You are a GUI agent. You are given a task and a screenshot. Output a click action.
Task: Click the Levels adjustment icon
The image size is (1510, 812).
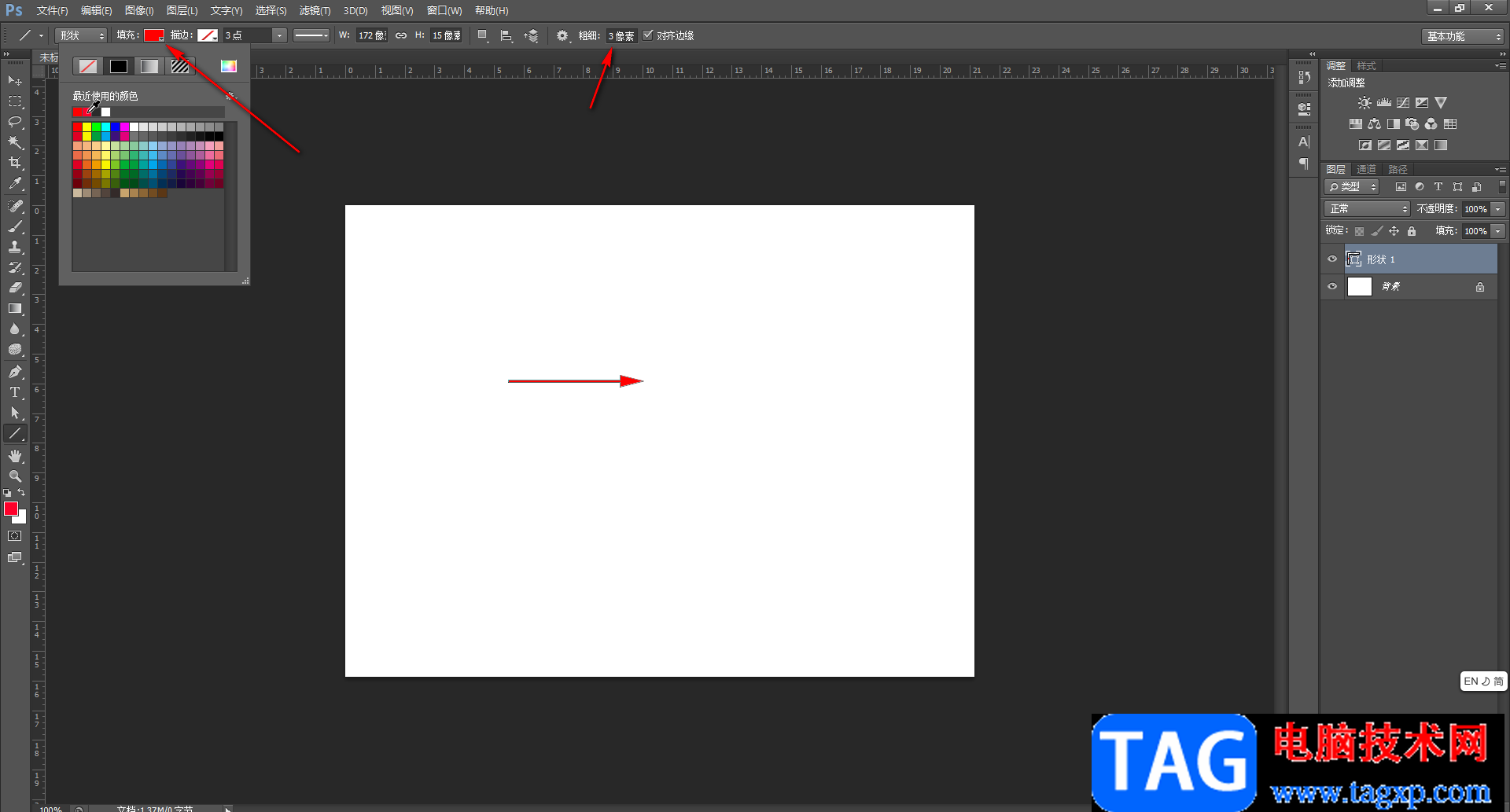point(1384,103)
